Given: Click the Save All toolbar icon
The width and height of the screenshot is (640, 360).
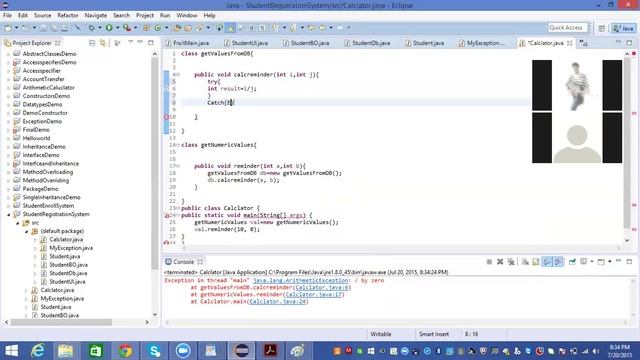Looking at the screenshot, I should pyautogui.click(x=54, y=28).
